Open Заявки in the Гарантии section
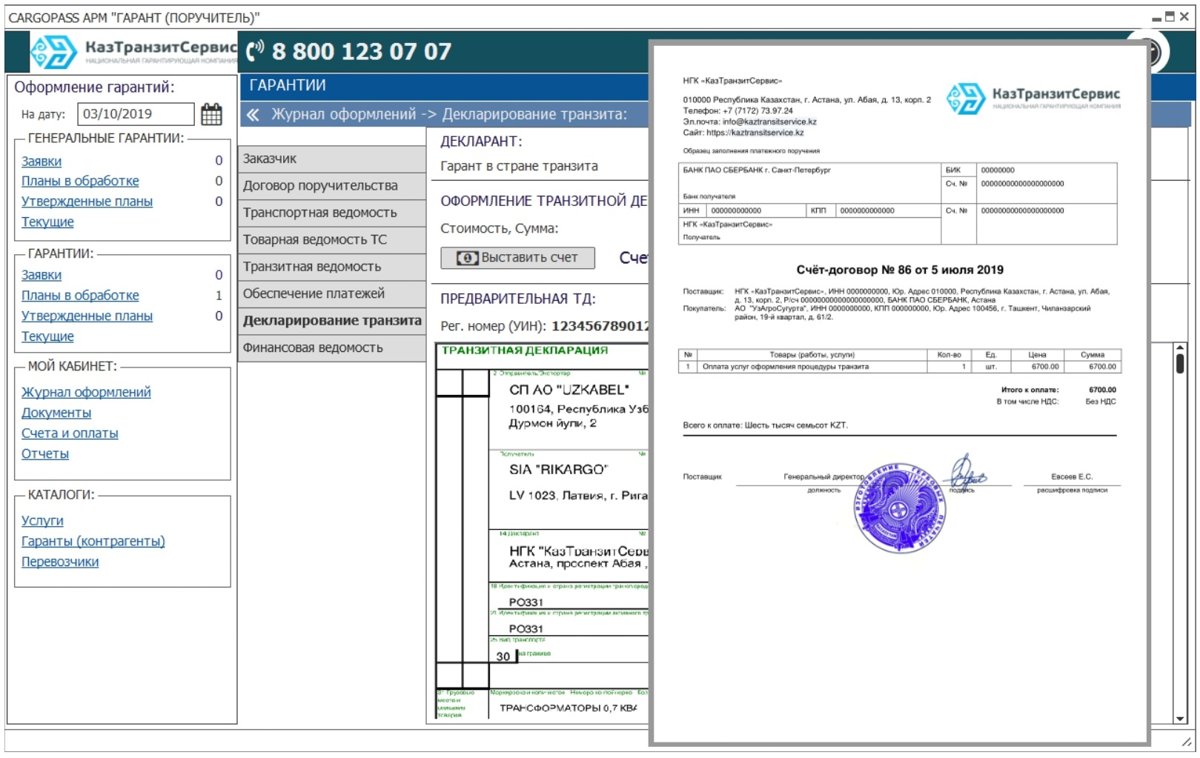Viewport: 1200px width, 758px height. tap(41, 275)
